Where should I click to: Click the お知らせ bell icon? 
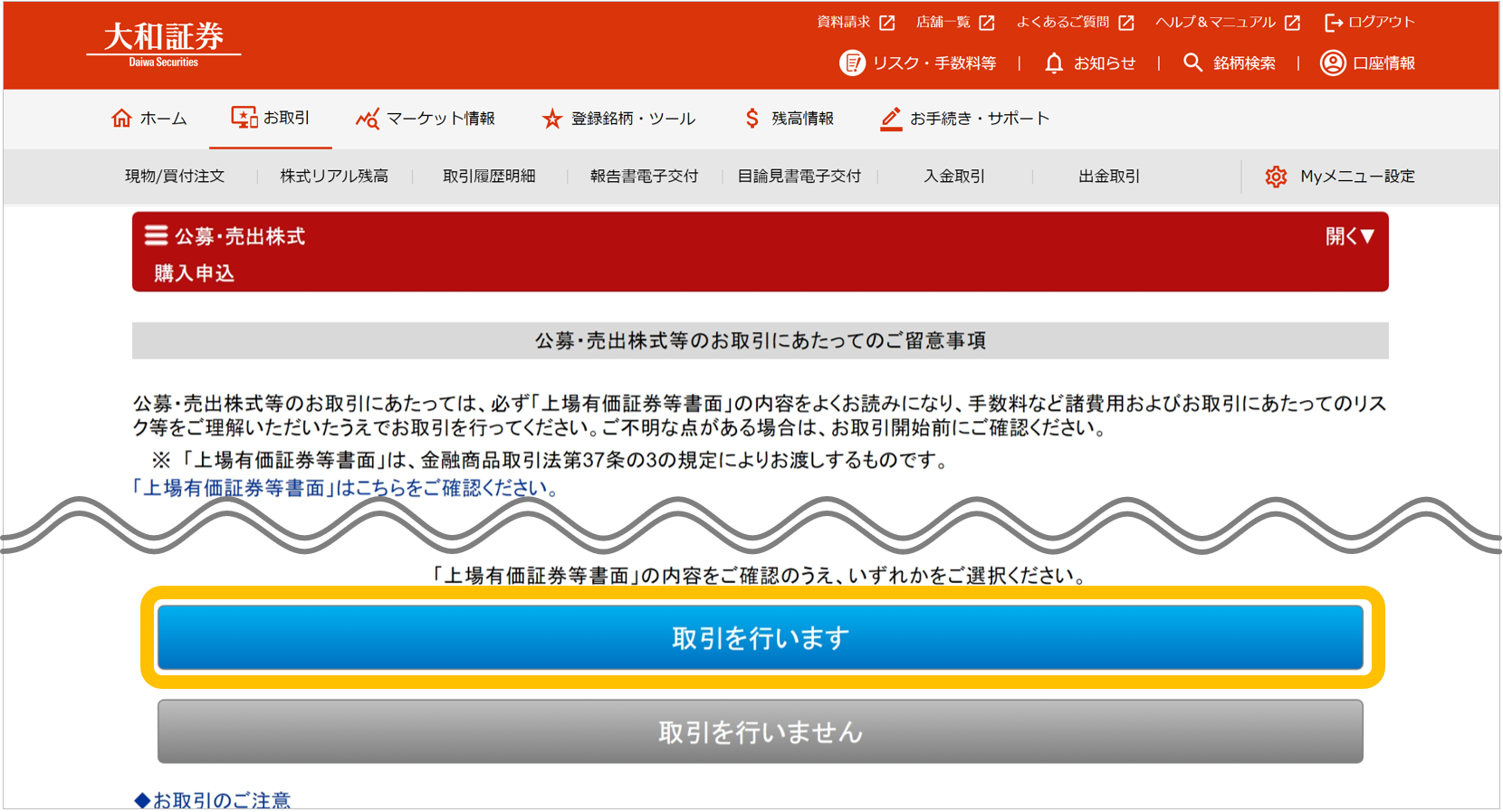(x=1054, y=62)
